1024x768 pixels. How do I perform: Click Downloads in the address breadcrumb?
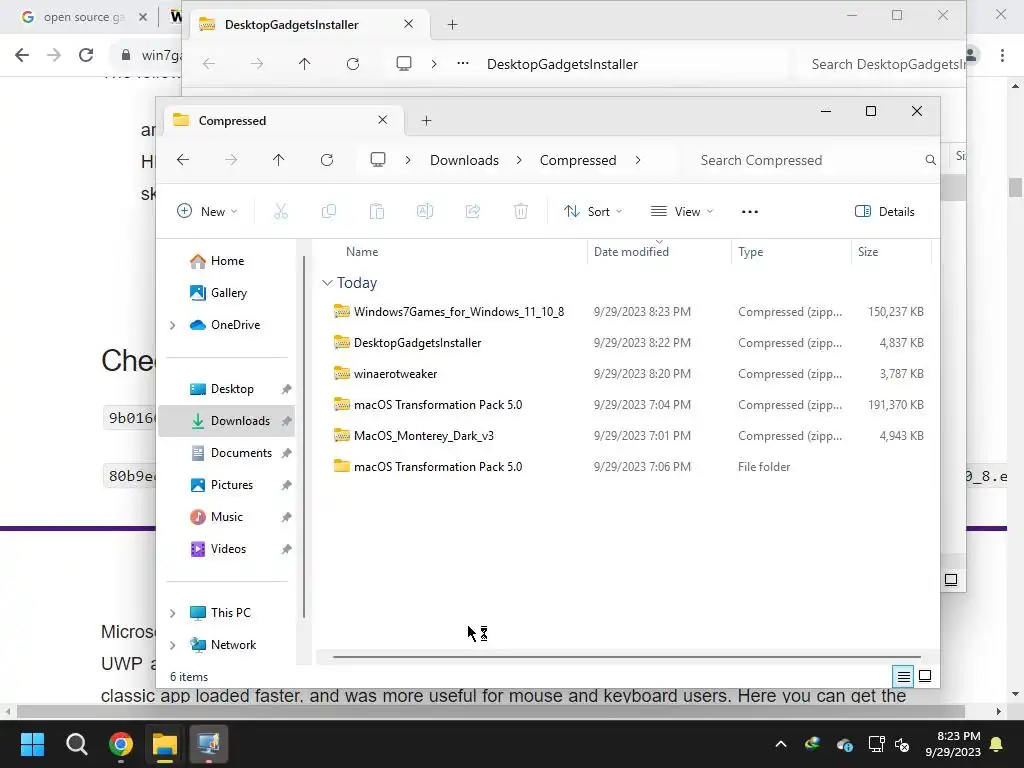(464, 160)
